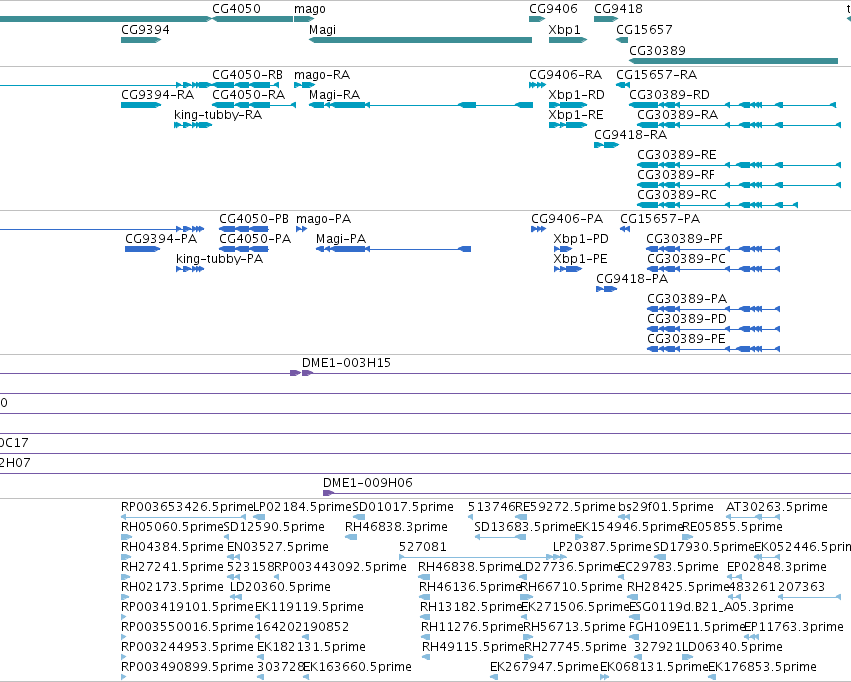The height and width of the screenshot is (682, 851).
Task: Select the CG30389-RC transcript
Action: (x=717, y=205)
